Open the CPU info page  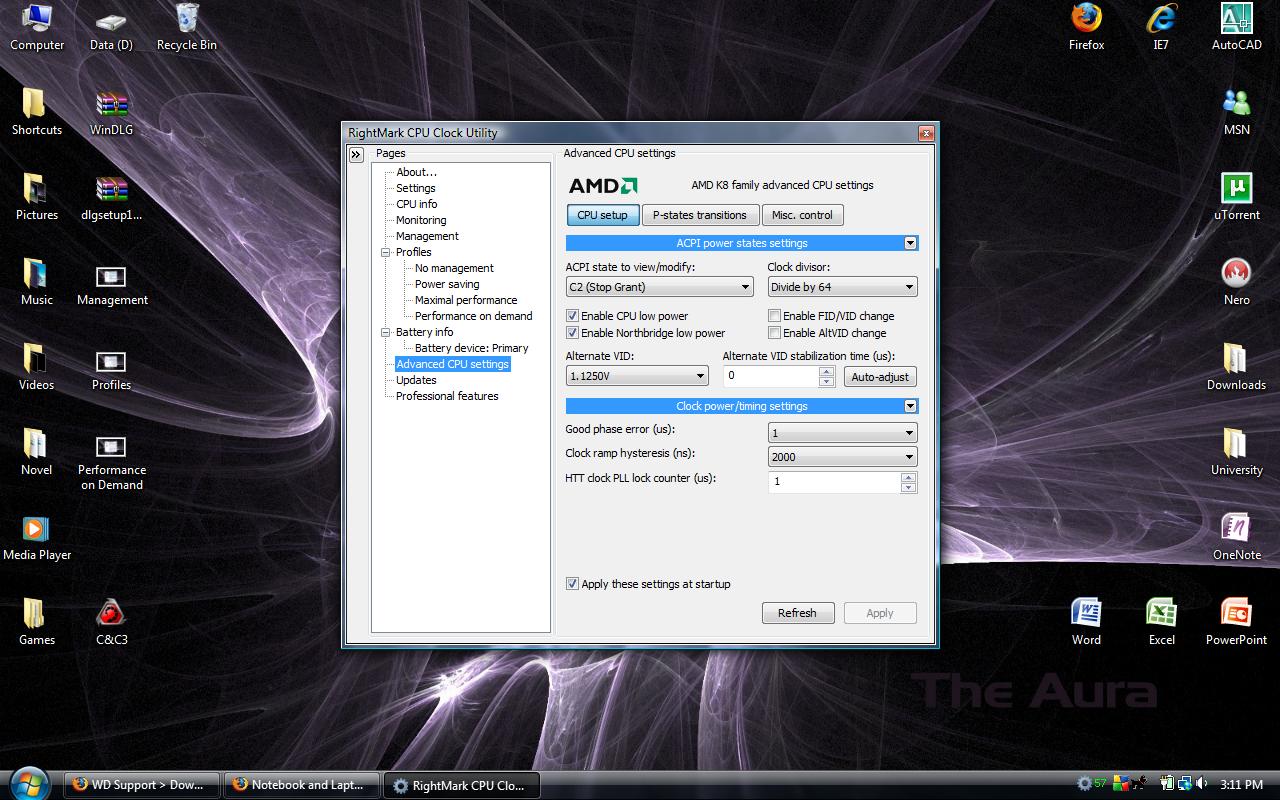click(x=417, y=204)
